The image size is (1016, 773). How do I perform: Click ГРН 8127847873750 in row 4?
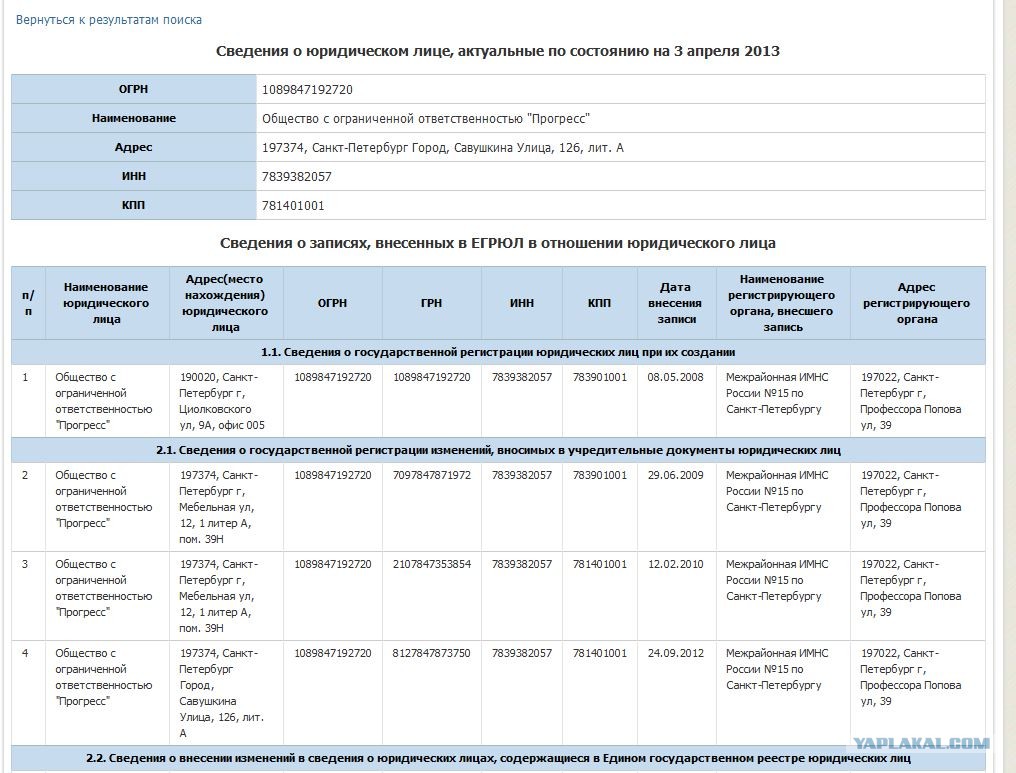click(x=432, y=653)
